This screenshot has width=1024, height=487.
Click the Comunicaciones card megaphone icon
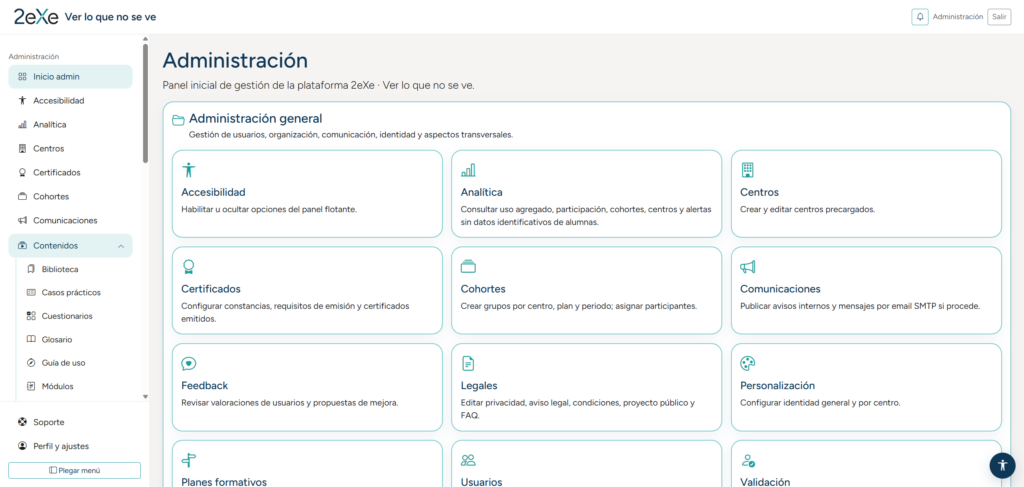pyautogui.click(x=748, y=267)
